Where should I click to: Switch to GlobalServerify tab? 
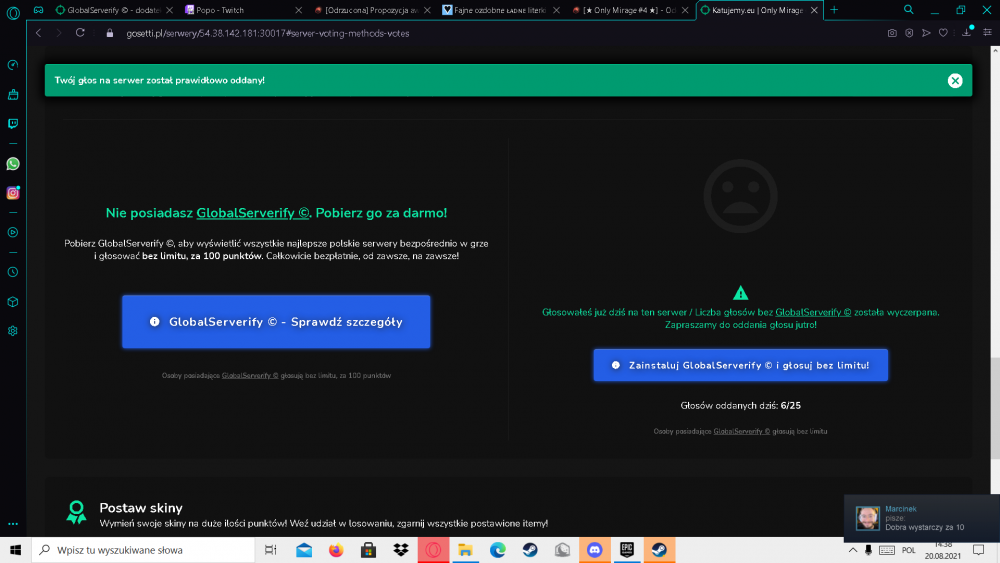[x=114, y=10]
